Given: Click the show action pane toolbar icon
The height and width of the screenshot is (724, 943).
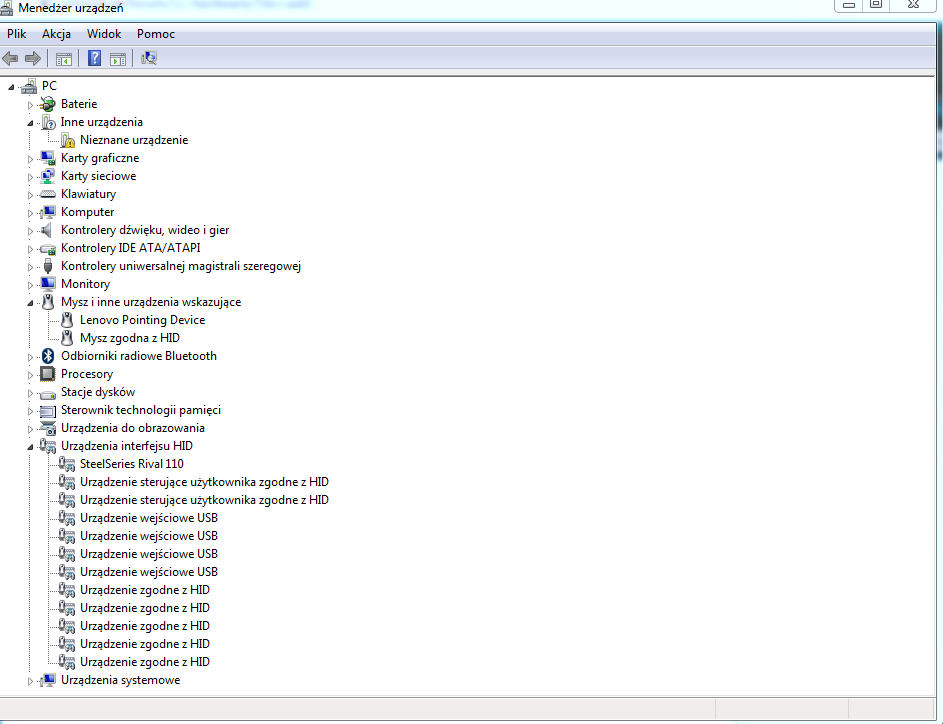Looking at the screenshot, I should point(118,58).
